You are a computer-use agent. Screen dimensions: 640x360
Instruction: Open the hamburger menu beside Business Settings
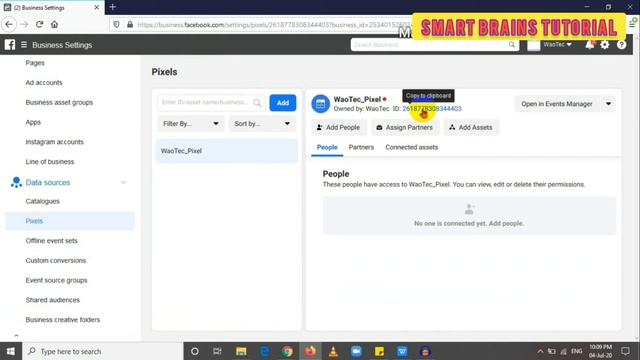tap(24, 44)
